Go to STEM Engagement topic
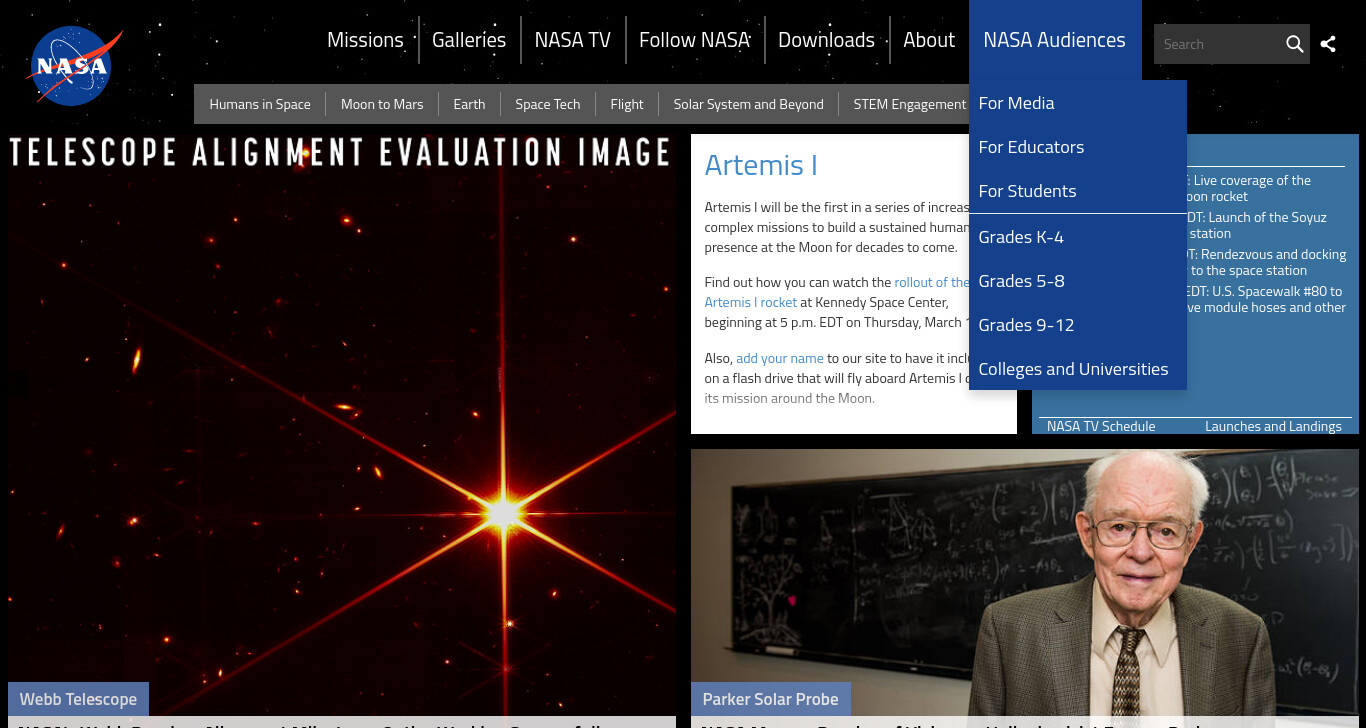Image resolution: width=1366 pixels, height=728 pixels. tap(909, 104)
